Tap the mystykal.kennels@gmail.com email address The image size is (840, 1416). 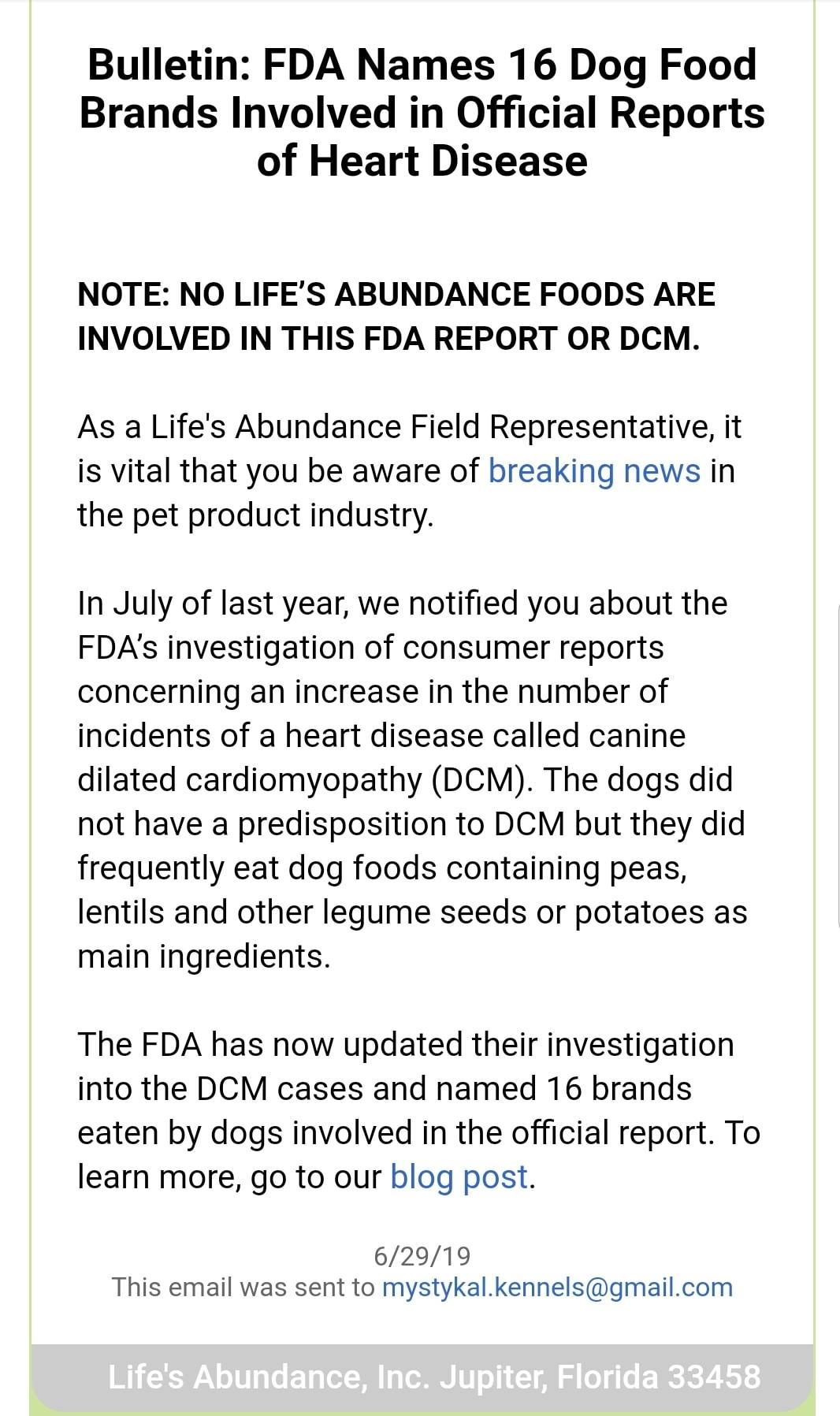pyautogui.click(x=557, y=1287)
